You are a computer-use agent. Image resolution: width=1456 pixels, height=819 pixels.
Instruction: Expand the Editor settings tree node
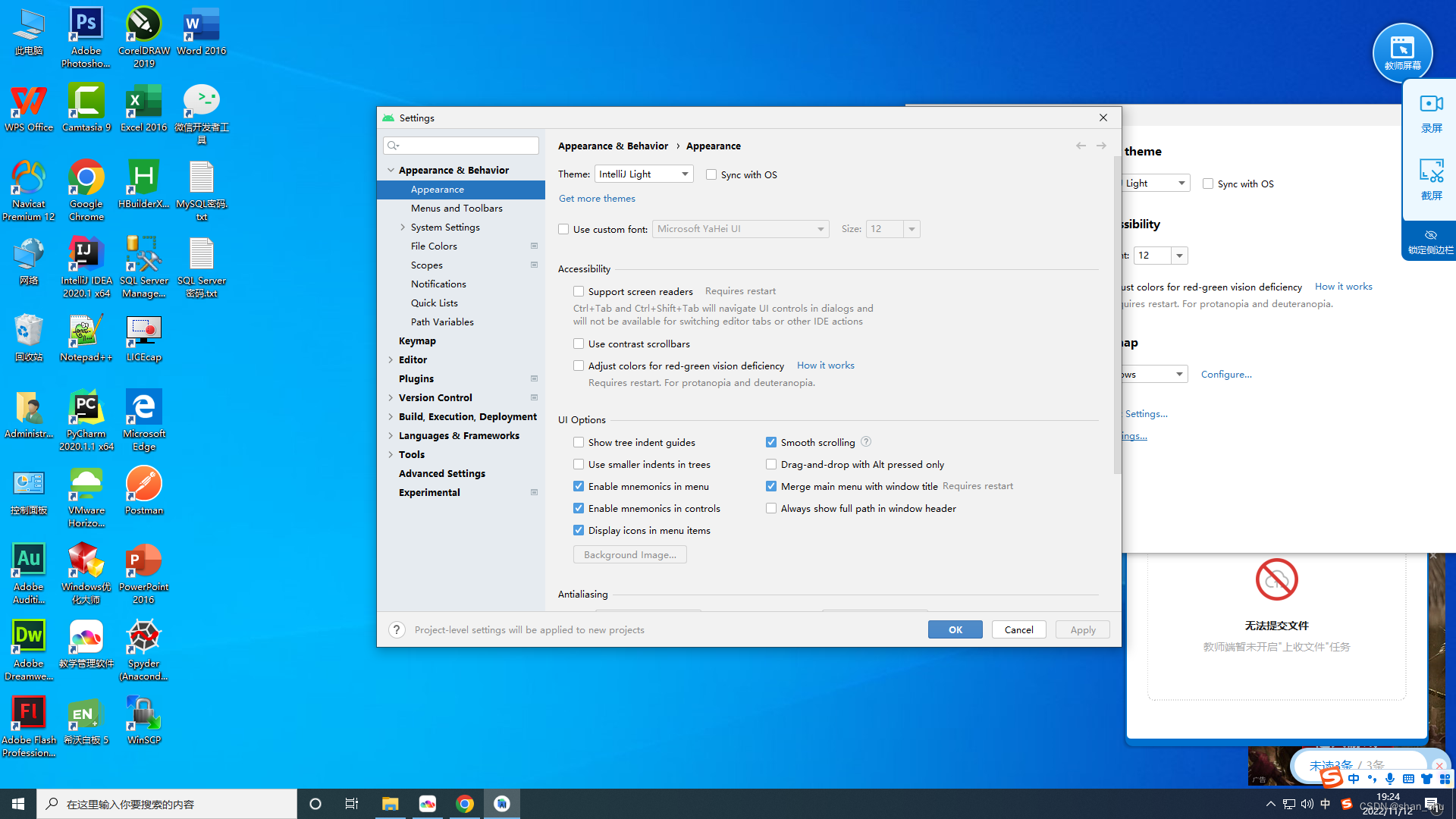click(391, 360)
